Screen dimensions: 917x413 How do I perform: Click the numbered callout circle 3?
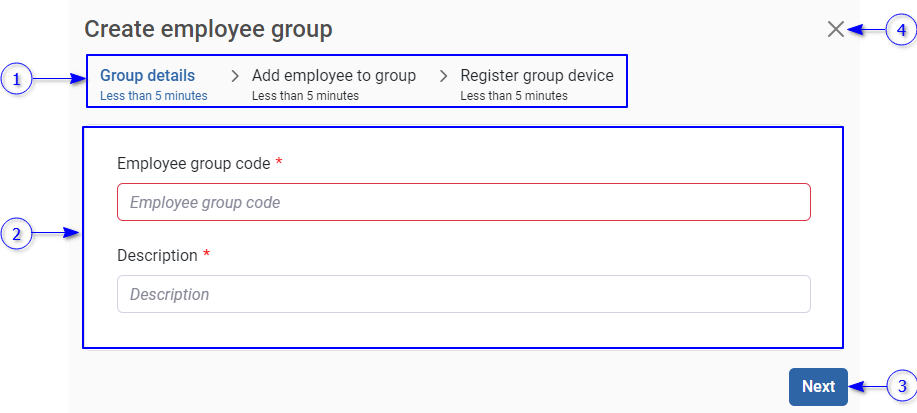[x=902, y=386]
